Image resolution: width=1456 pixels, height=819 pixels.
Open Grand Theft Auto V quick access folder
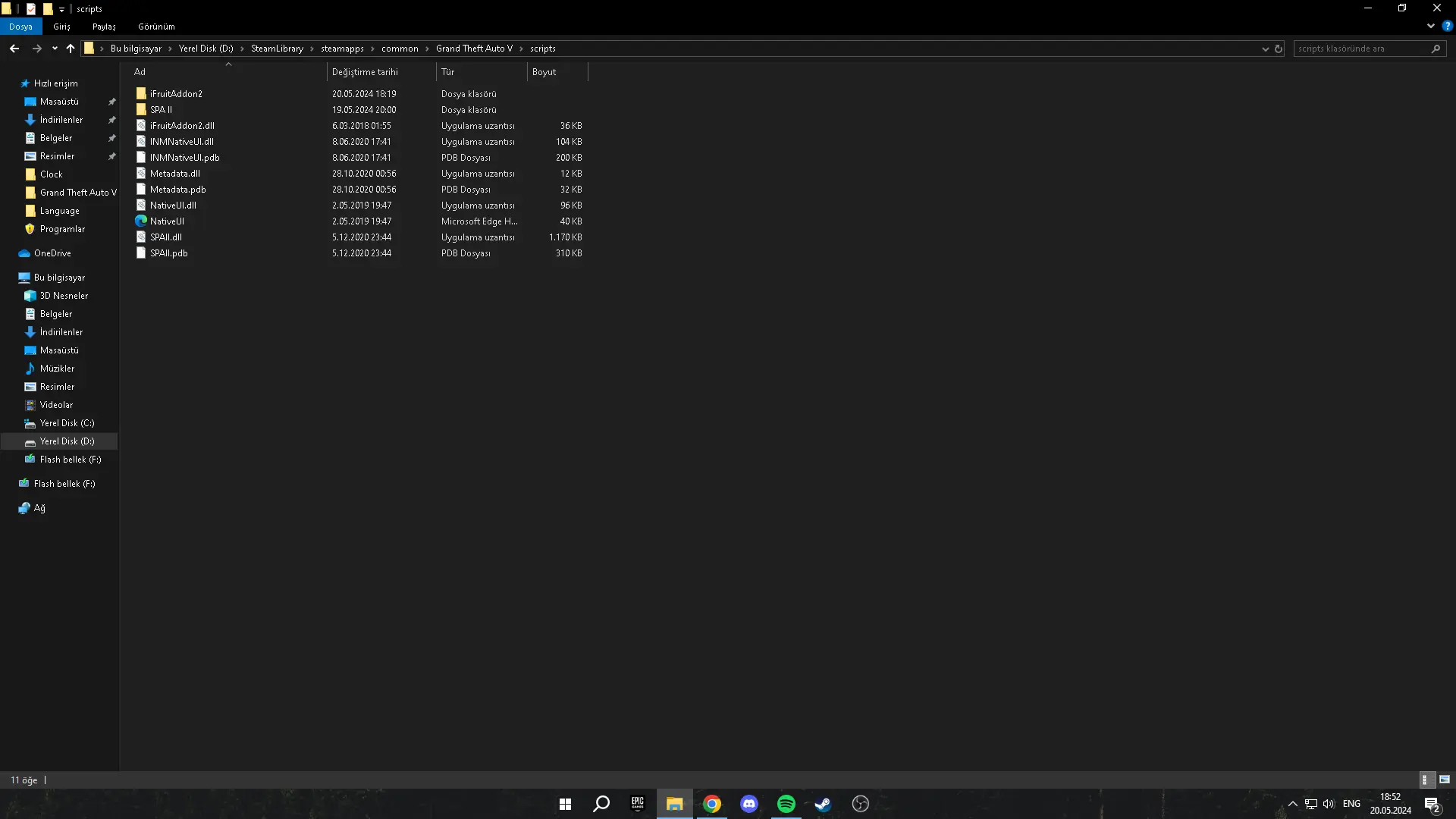[78, 193]
